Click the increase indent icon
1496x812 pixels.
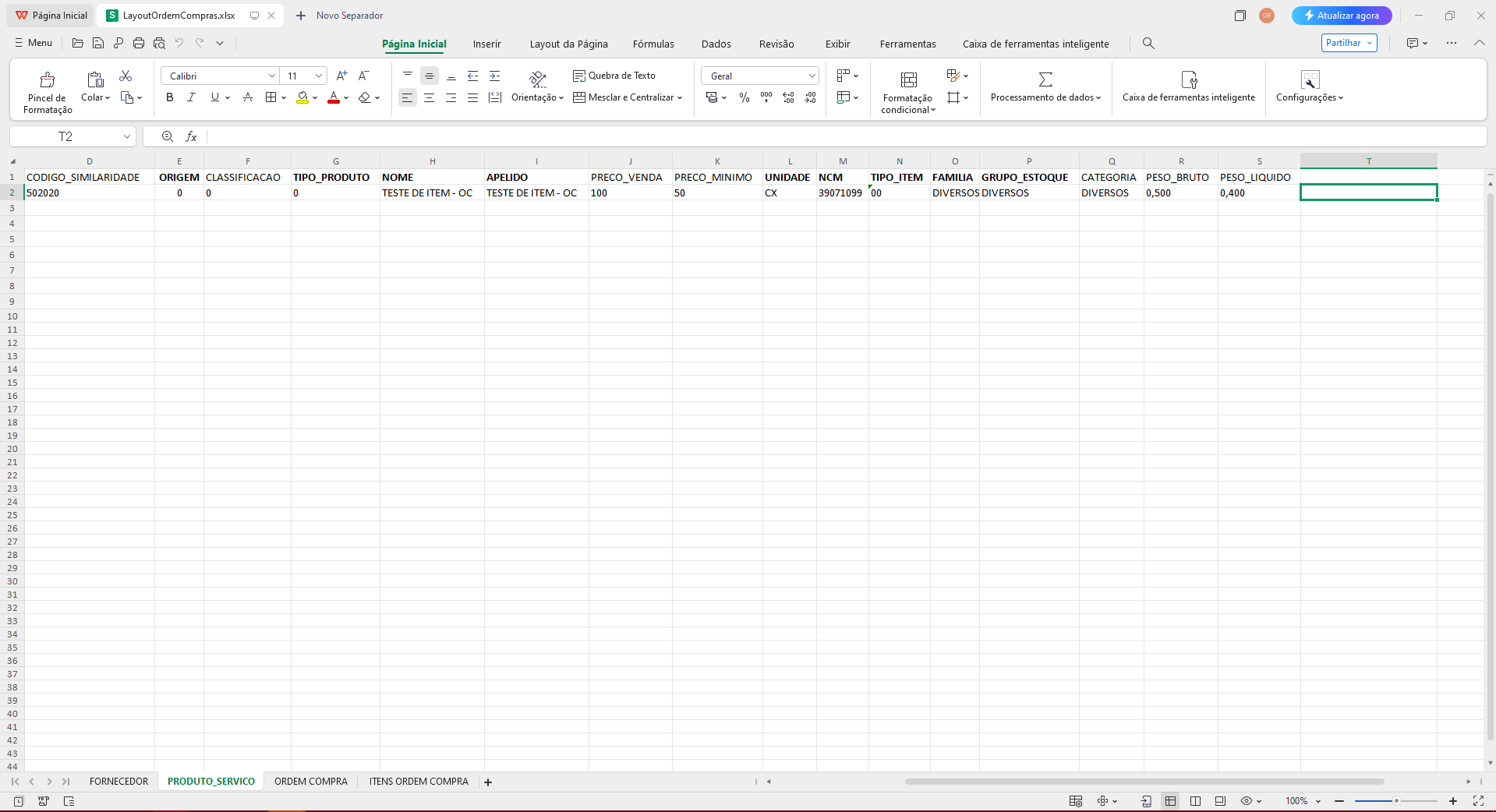pos(494,76)
